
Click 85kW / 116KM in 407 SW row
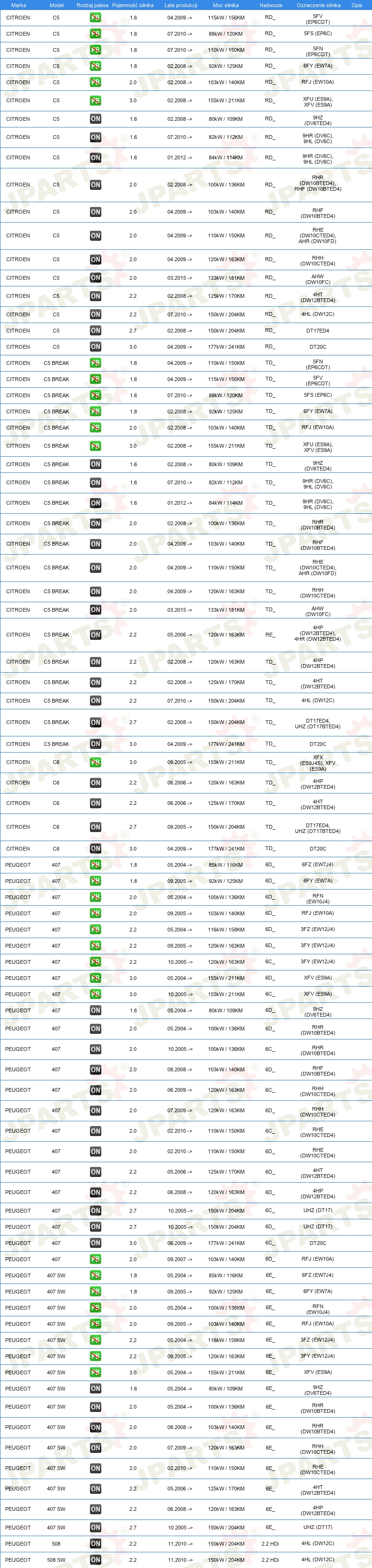[226, 1276]
